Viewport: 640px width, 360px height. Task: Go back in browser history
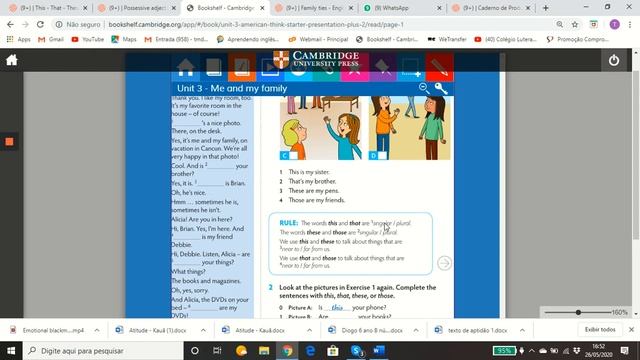(x=10, y=24)
